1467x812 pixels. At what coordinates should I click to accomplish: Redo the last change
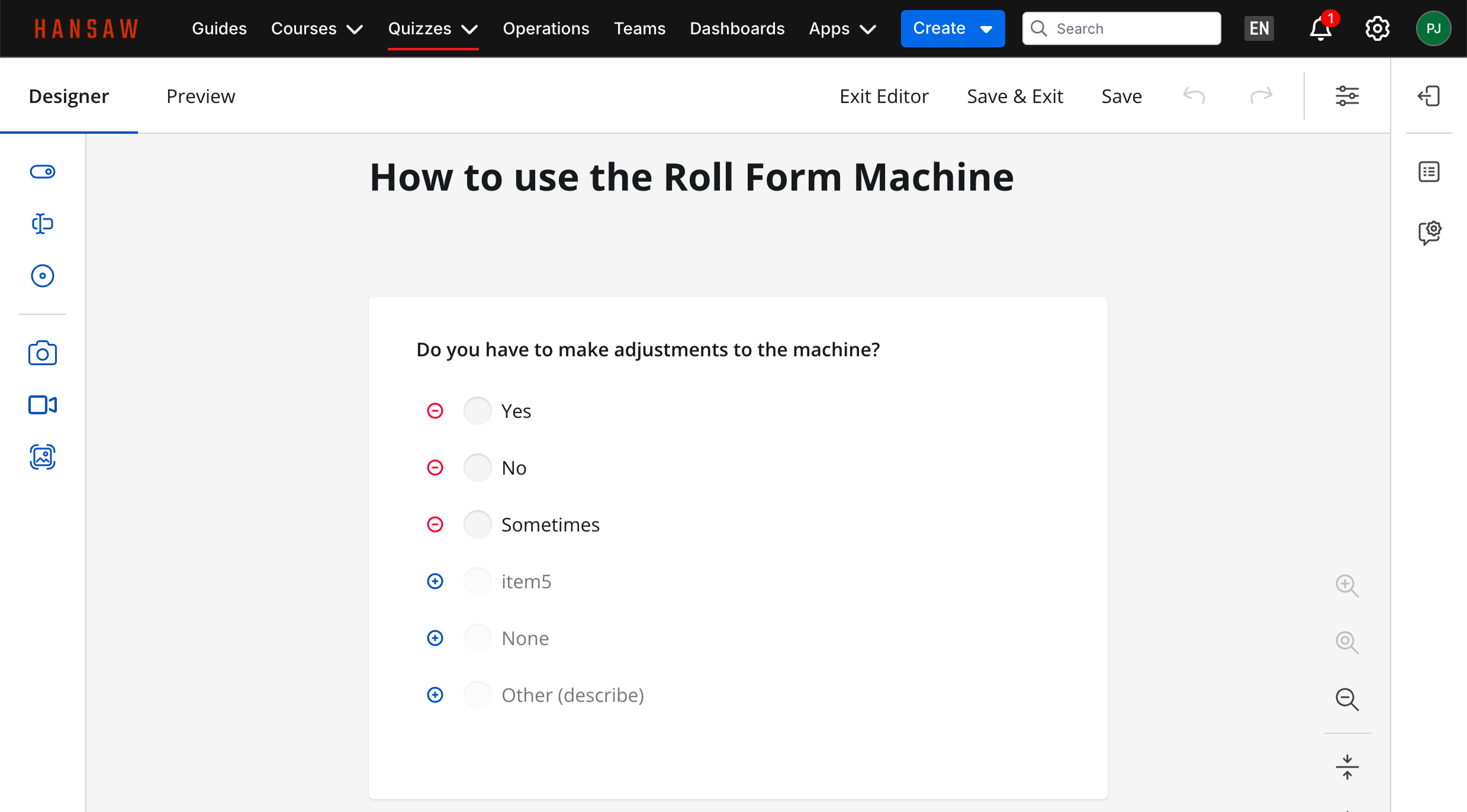click(x=1261, y=96)
